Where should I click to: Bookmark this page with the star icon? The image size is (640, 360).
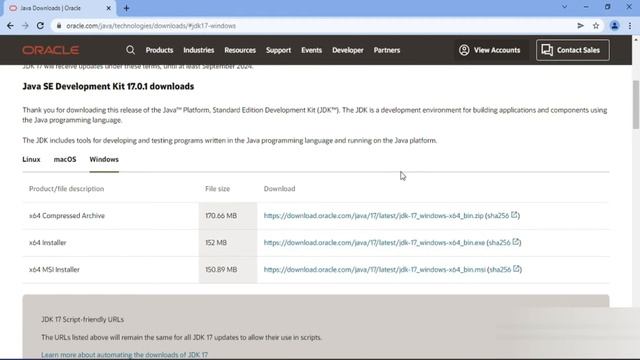[x=596, y=26]
